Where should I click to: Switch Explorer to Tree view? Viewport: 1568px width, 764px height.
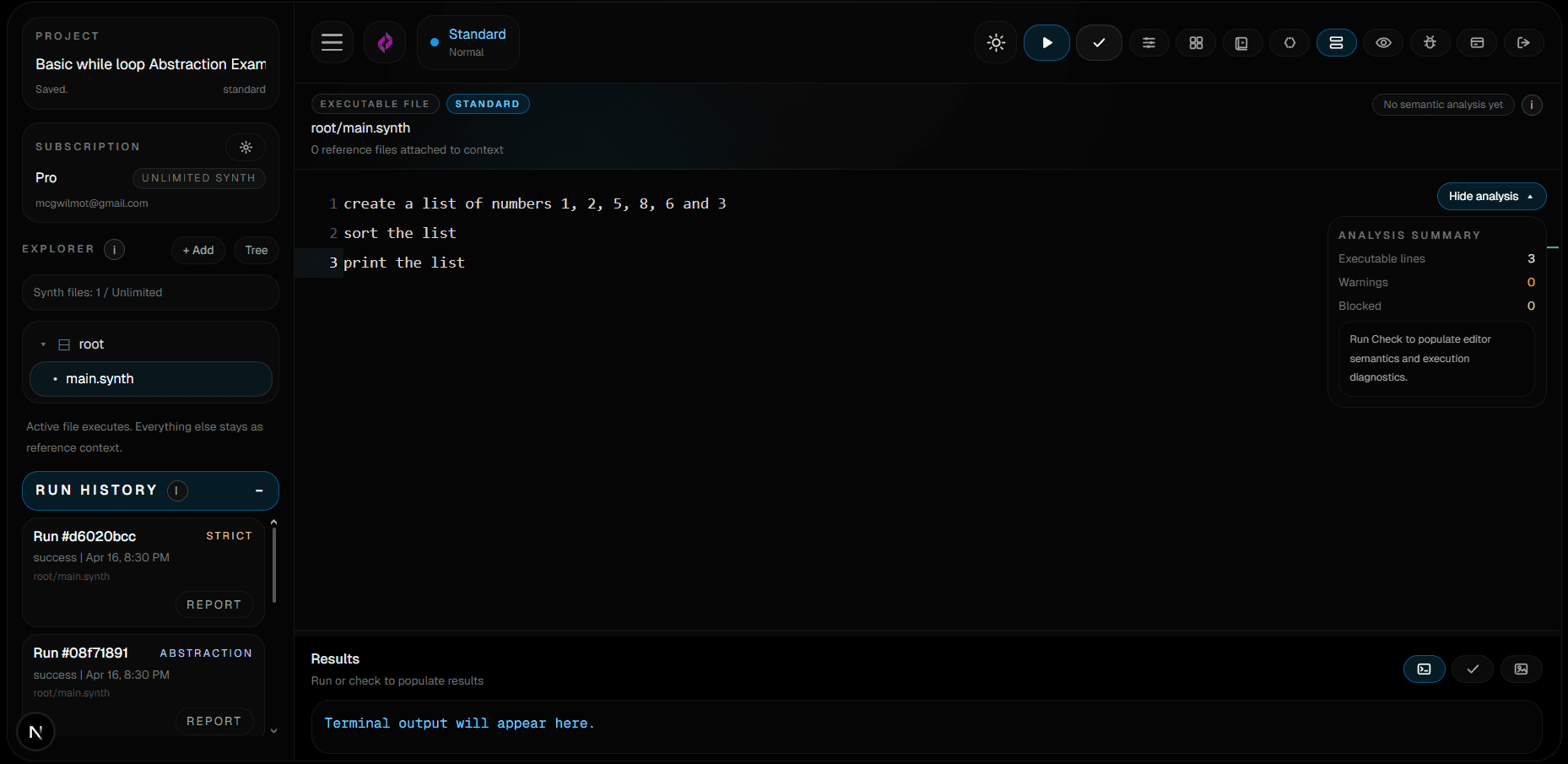(x=256, y=250)
